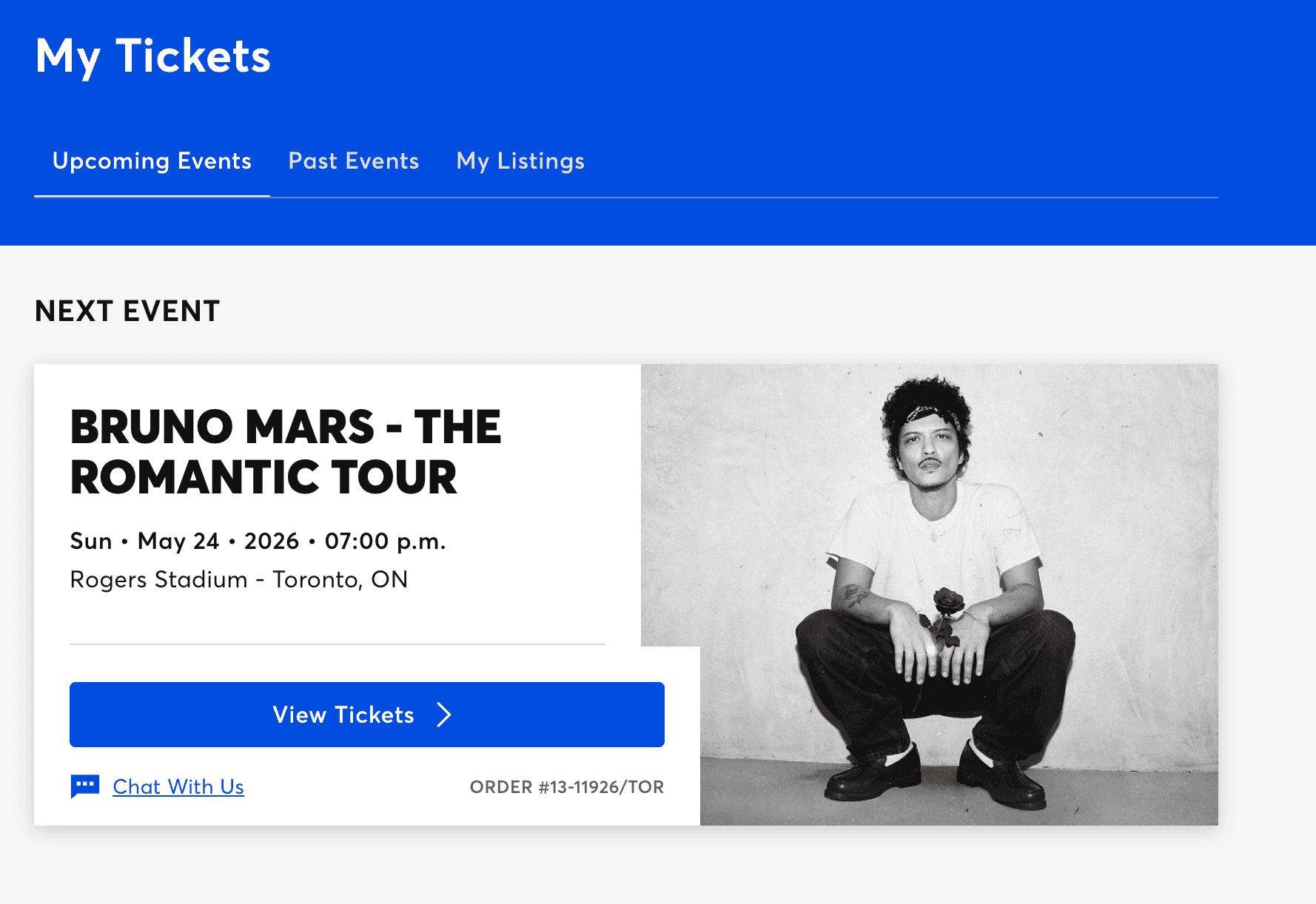The width and height of the screenshot is (1316, 904).
Task: Click the chat speech bubble icon
Action: pos(84,786)
